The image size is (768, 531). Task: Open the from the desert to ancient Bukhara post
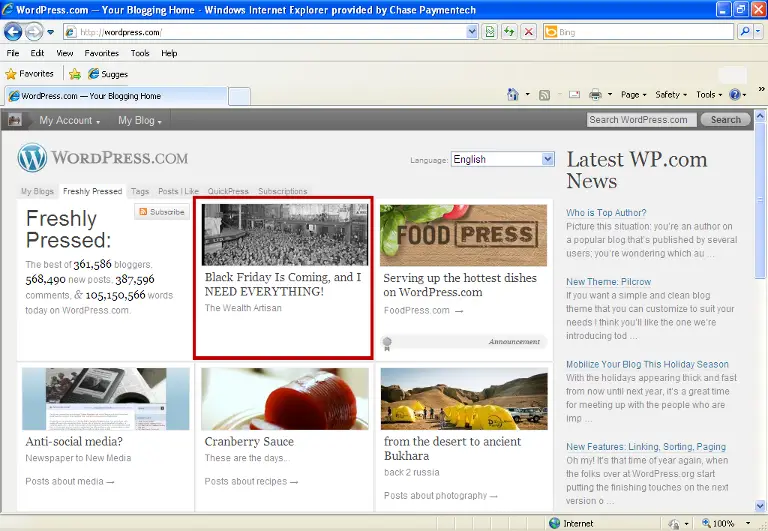coord(452,448)
